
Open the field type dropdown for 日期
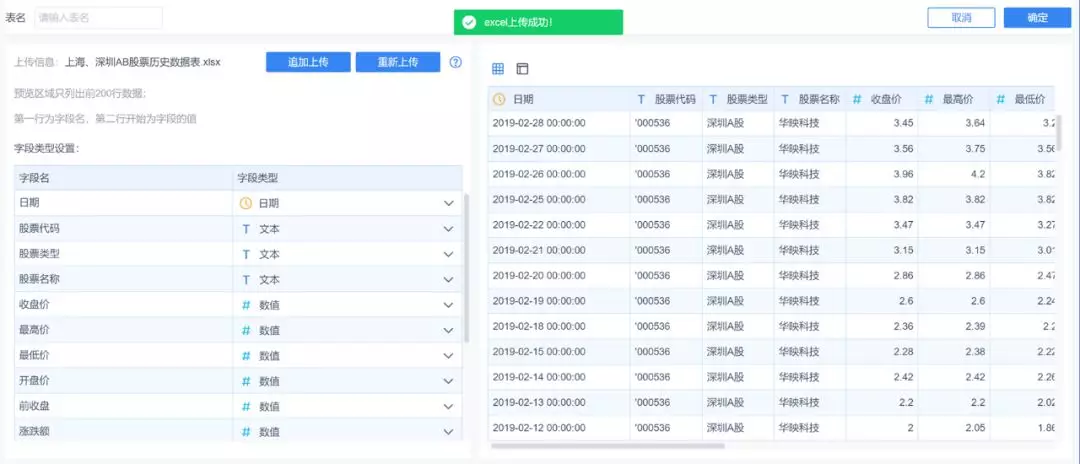[x=448, y=204]
